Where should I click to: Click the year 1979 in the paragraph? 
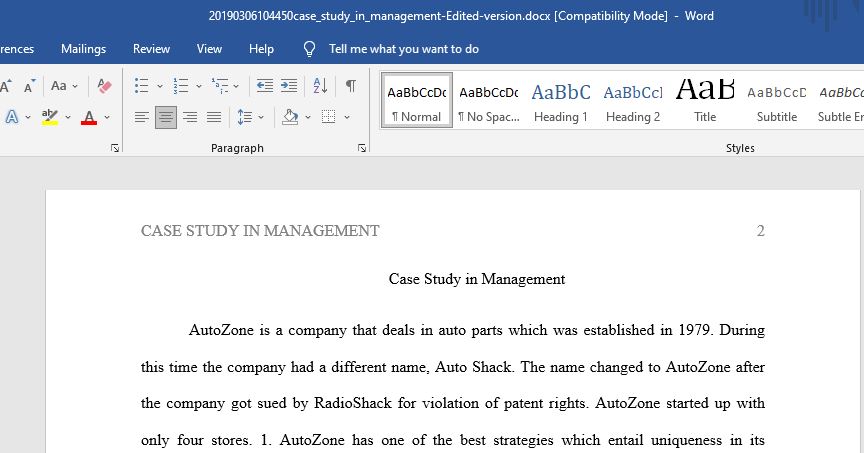(x=696, y=330)
